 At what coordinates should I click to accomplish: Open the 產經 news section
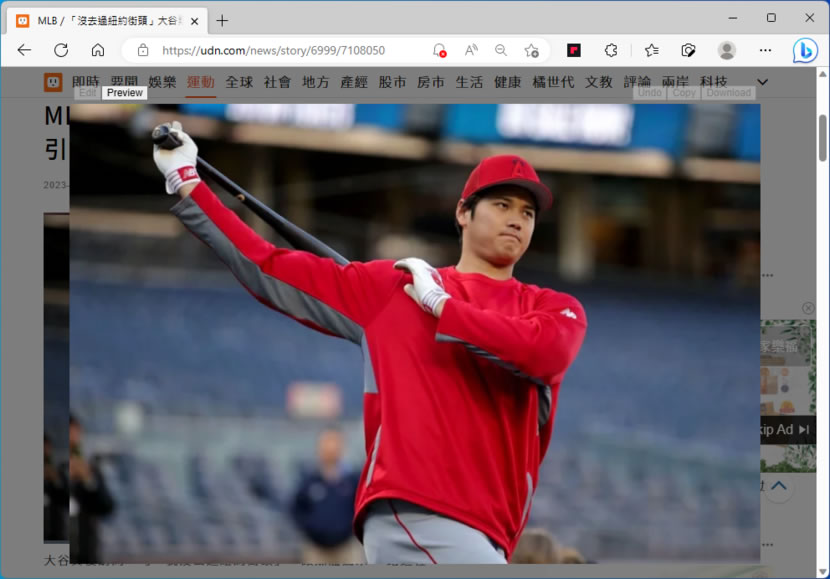click(354, 82)
